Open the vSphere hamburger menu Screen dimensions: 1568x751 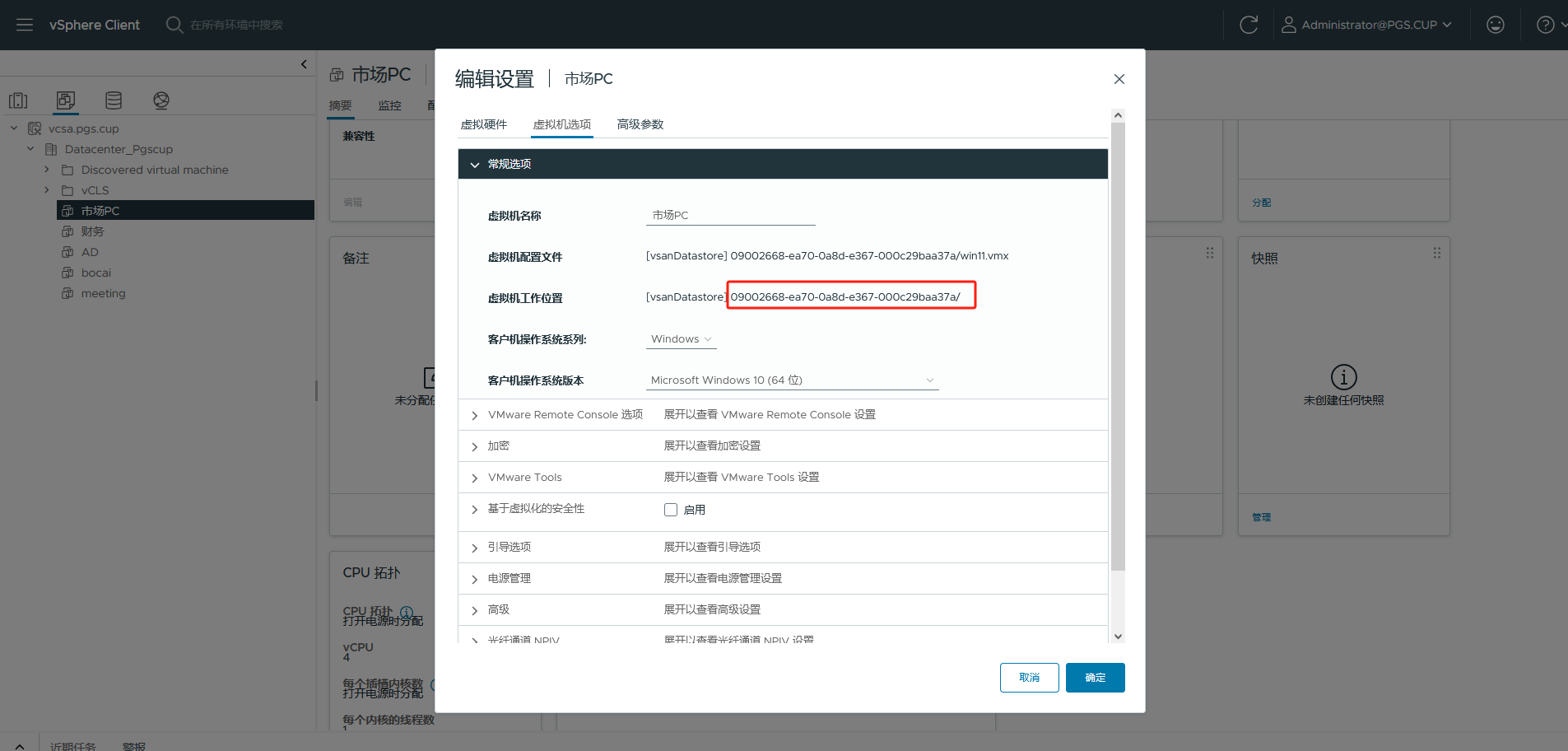(25, 25)
